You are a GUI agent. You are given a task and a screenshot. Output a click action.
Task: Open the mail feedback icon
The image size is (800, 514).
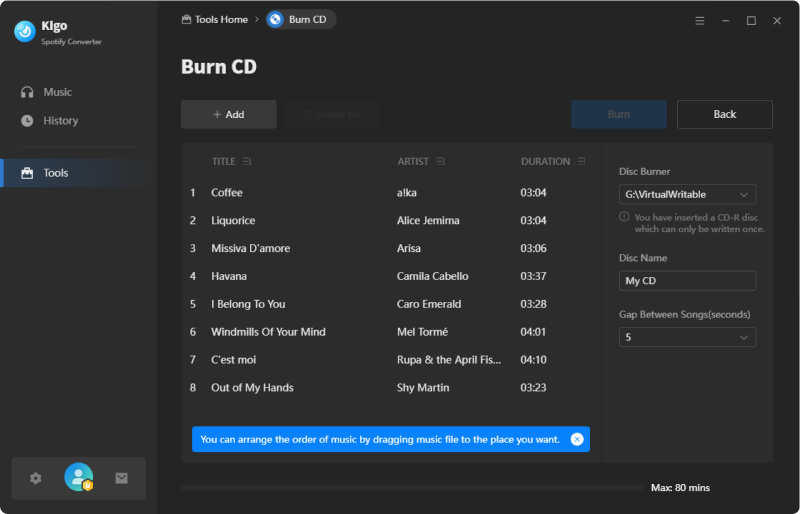click(x=121, y=478)
